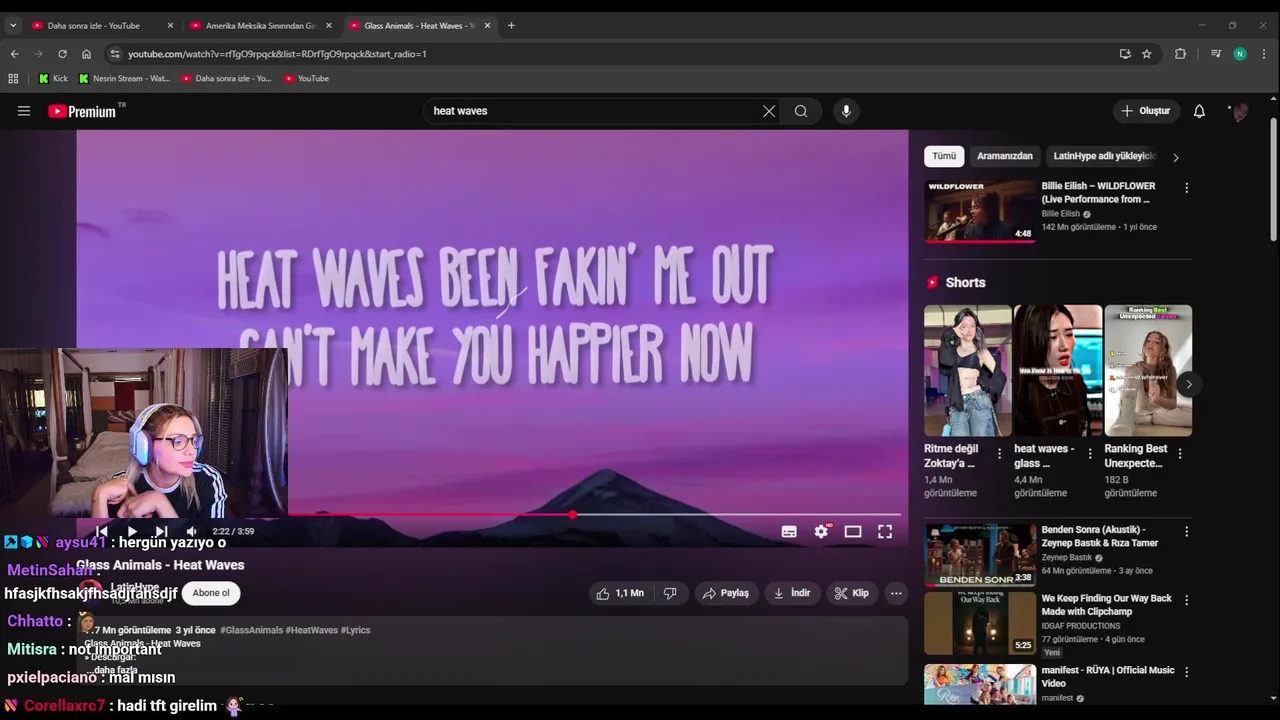Download the video with İndir

pyautogui.click(x=791, y=593)
